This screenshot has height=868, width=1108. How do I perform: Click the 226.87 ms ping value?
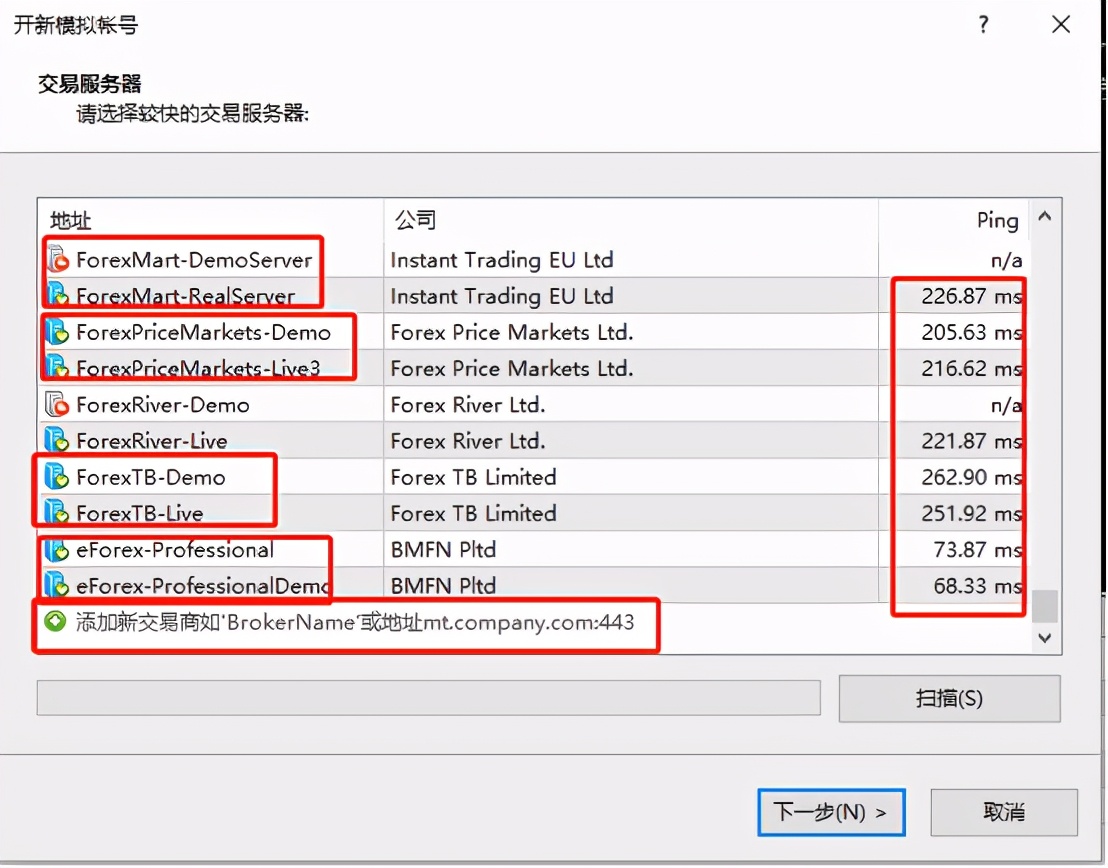point(972,296)
